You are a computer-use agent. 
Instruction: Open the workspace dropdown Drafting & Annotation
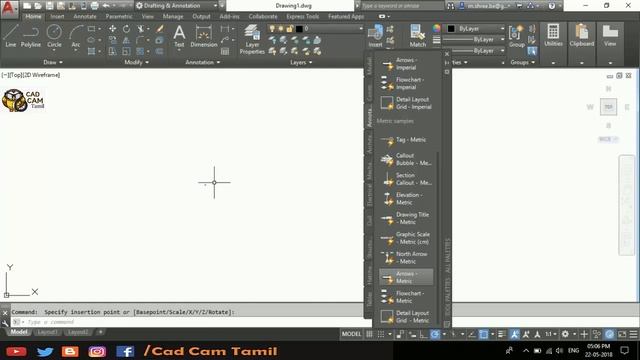click(177, 6)
